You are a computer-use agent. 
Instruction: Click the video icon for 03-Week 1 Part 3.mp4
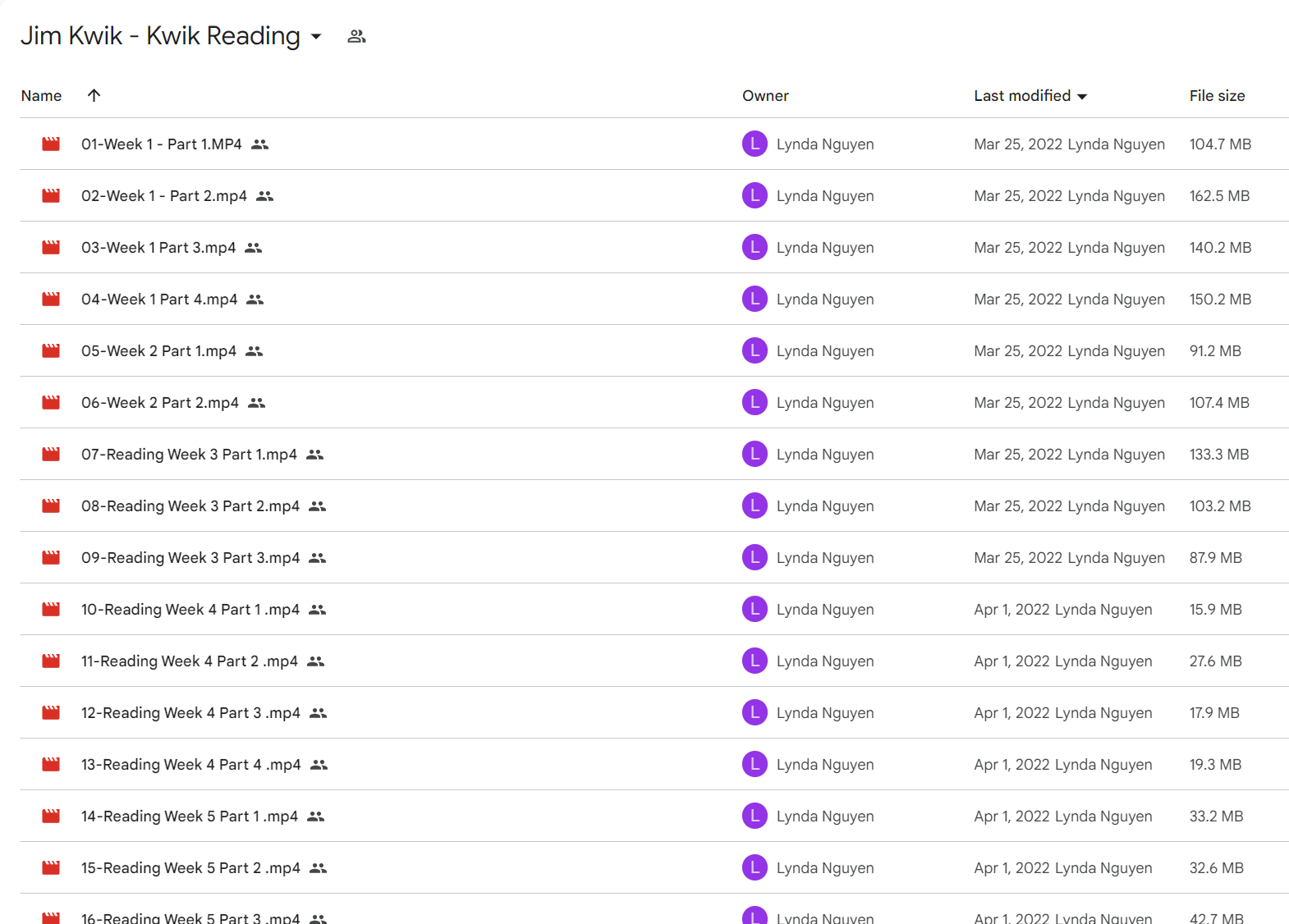coord(51,247)
